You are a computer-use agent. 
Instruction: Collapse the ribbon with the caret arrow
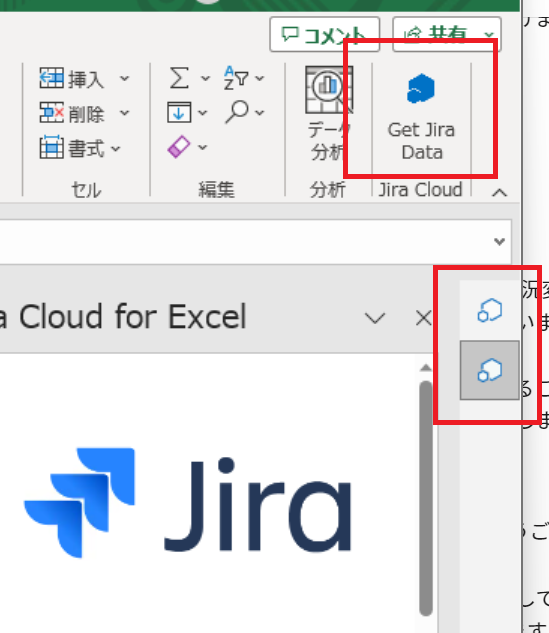[500, 192]
